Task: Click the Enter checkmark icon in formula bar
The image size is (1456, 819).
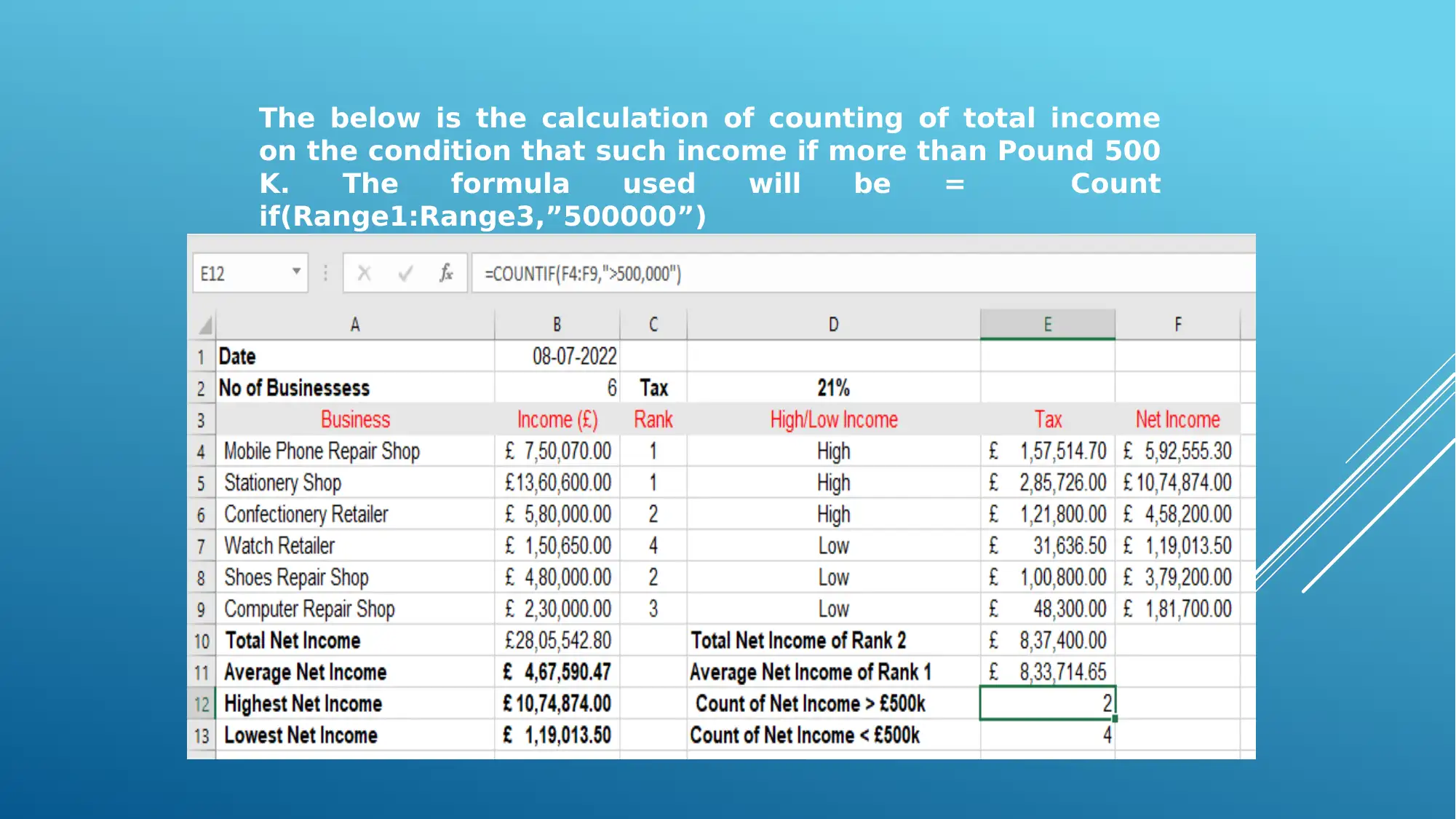Action: click(x=406, y=274)
